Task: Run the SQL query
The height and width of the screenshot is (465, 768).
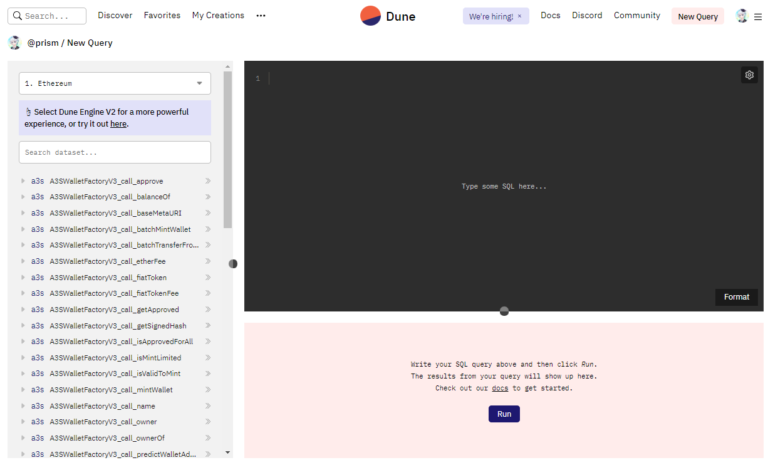Action: coord(504,413)
